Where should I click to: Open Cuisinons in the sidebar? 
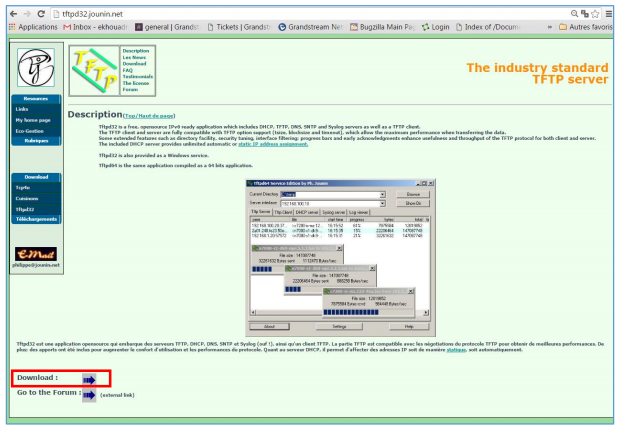[36, 199]
